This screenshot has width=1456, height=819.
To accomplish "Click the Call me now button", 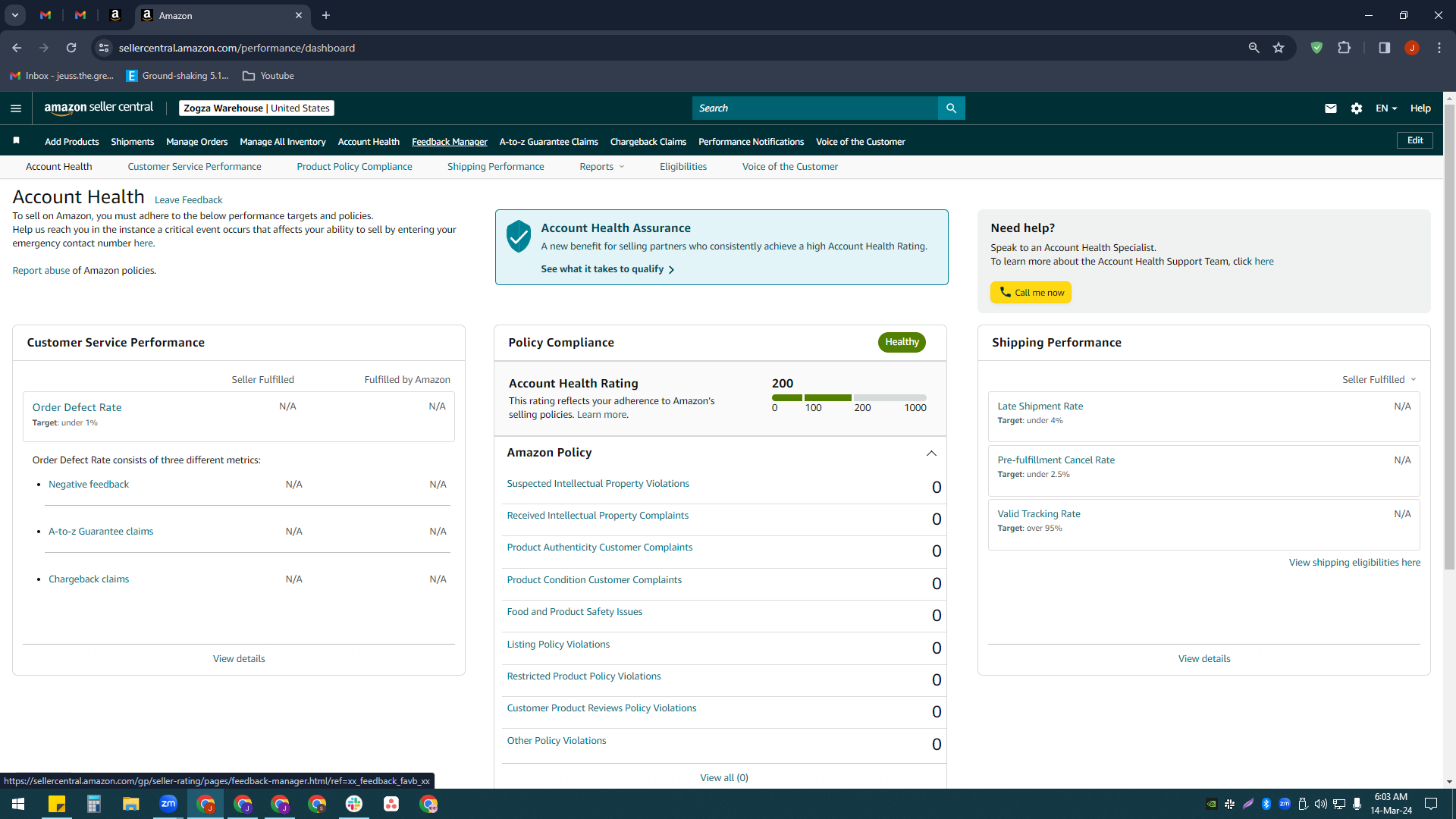I will click(1031, 292).
